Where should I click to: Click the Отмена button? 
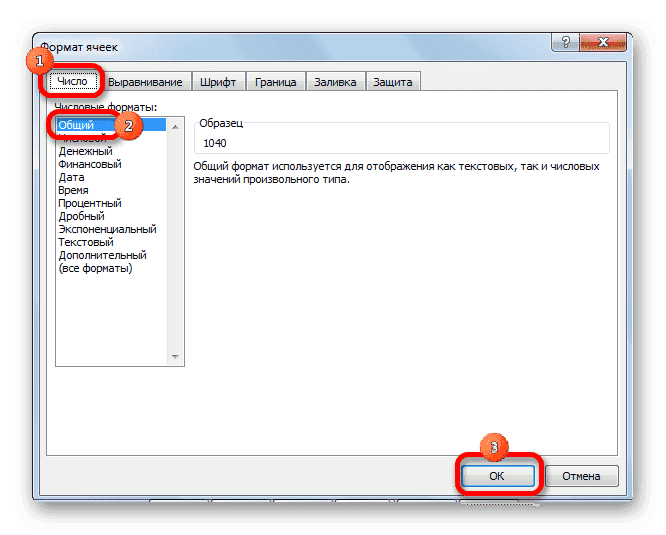pyautogui.click(x=581, y=476)
